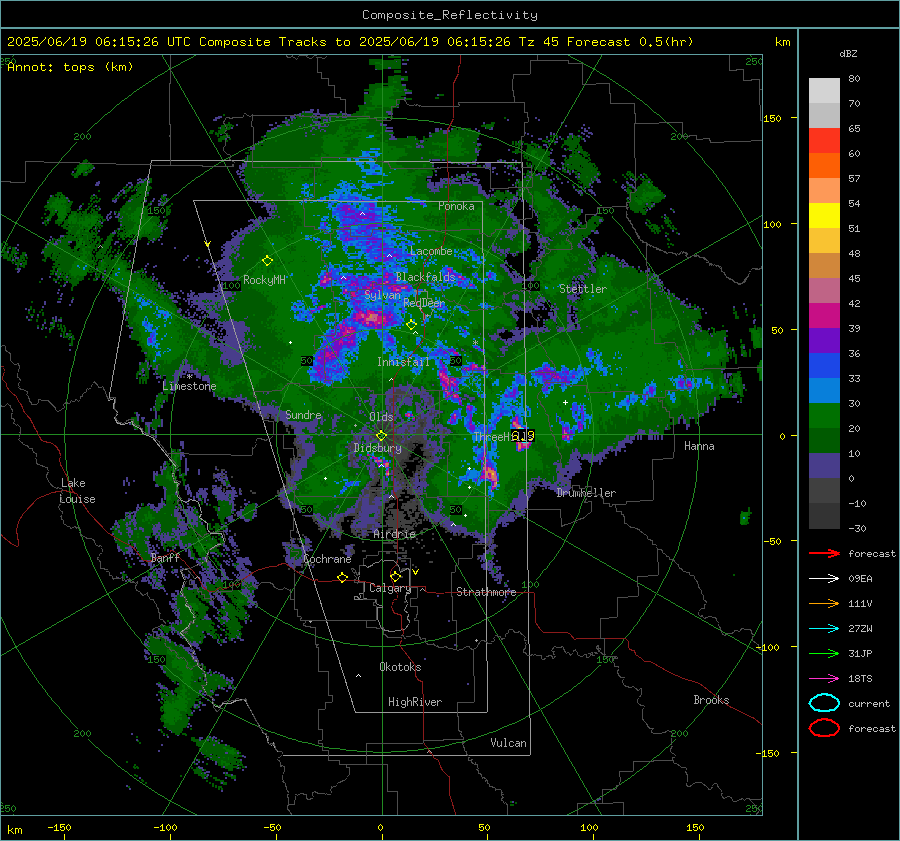Image resolution: width=900 pixels, height=841 pixels.
Task: Click the Okotoks city label
Action: tap(400, 667)
